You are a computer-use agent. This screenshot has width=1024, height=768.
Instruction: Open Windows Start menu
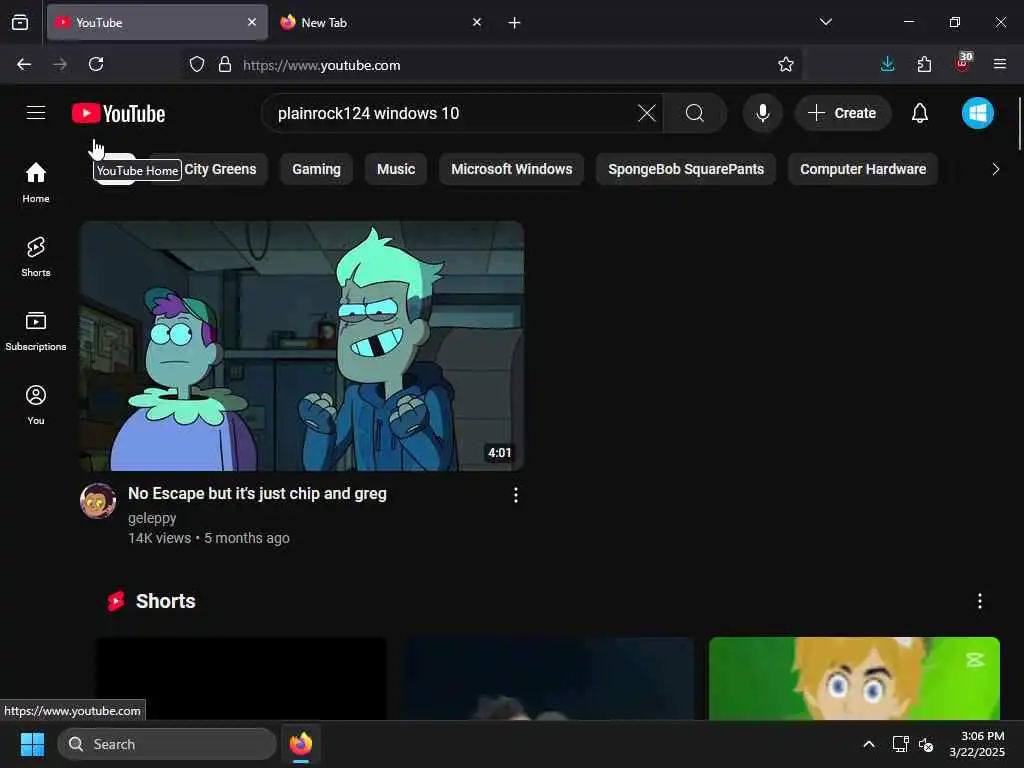[32, 744]
